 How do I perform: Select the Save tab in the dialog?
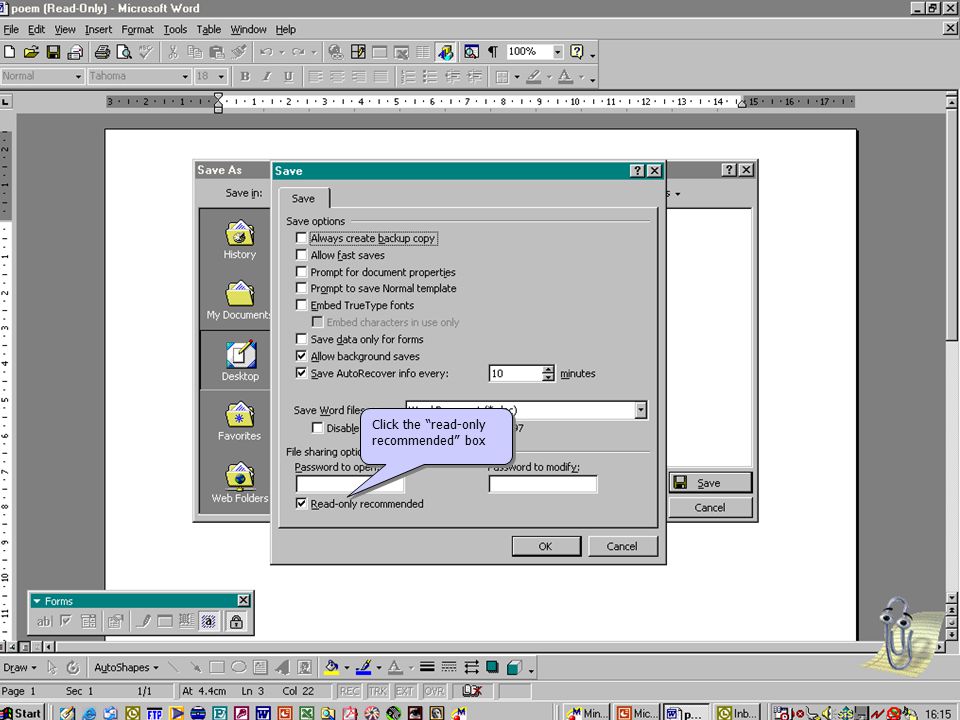point(303,198)
